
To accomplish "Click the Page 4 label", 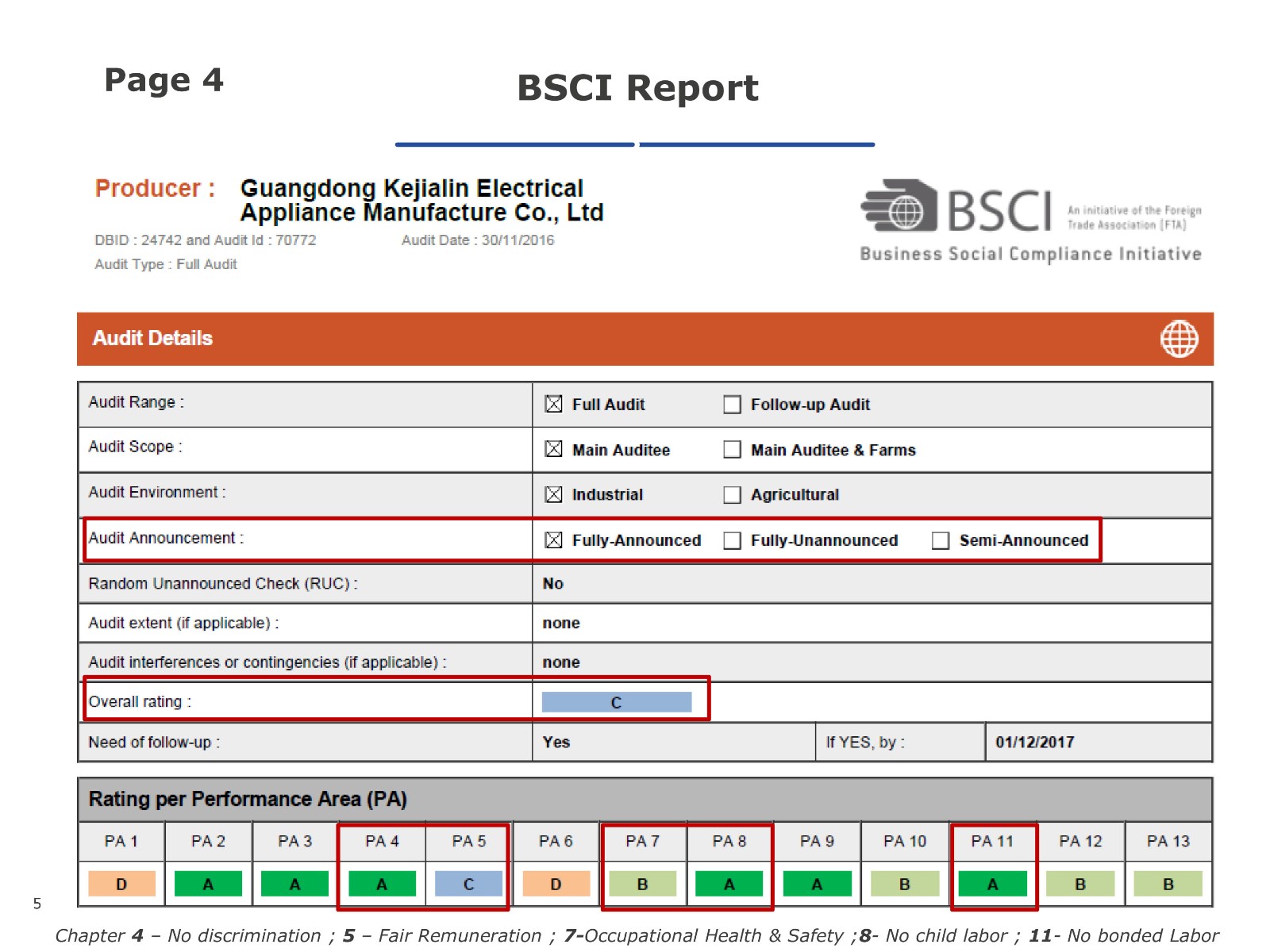I will 164,79.
